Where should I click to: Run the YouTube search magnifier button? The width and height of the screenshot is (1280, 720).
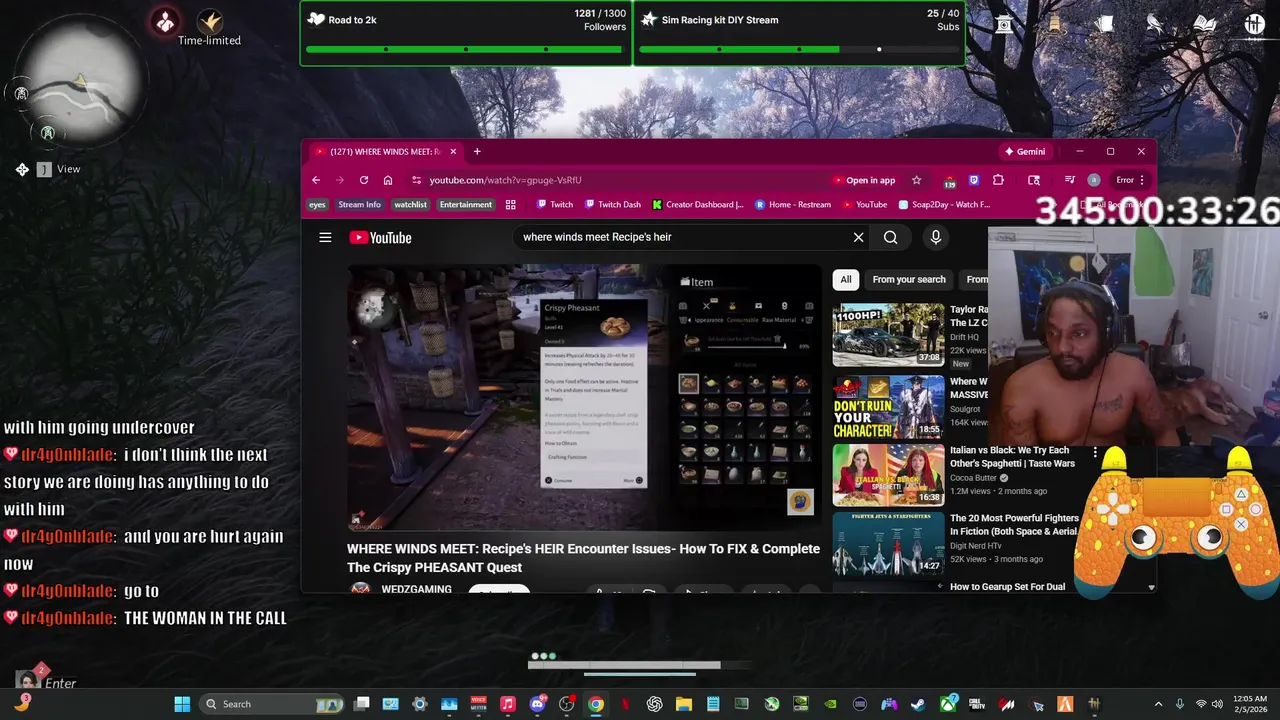pyautogui.click(x=890, y=237)
